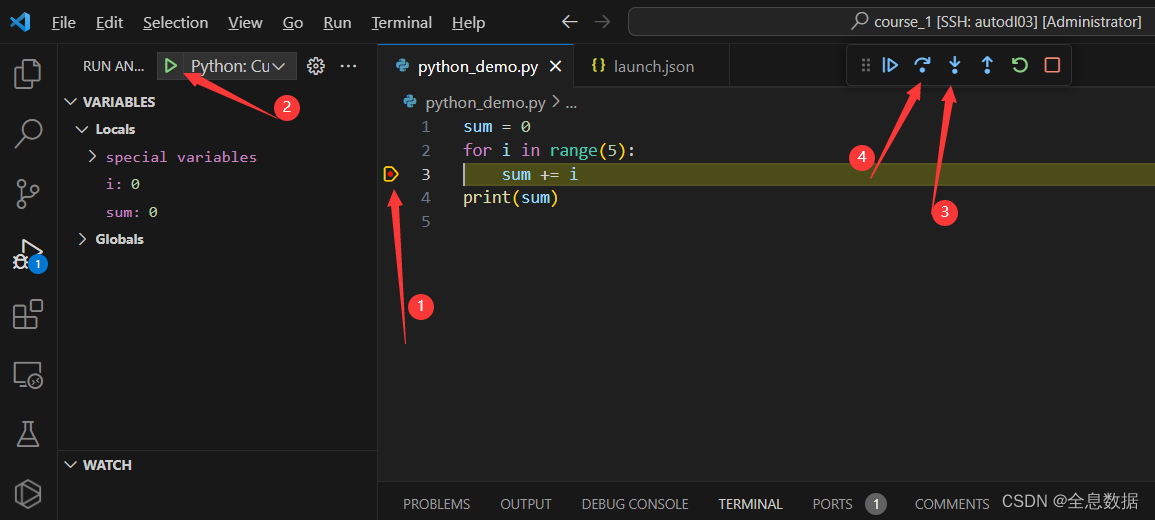1155x520 pixels.
Task: Open the Help menu
Action: (x=468, y=23)
